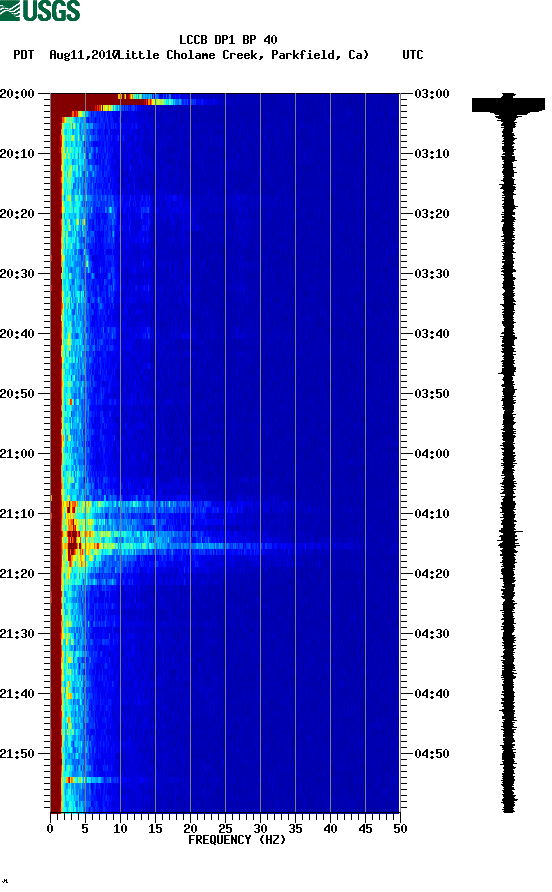The width and height of the screenshot is (552, 892).
Task: Click the 'Little Cholame Creek, Parkfield, Ca)' location text
Action: click(244, 55)
